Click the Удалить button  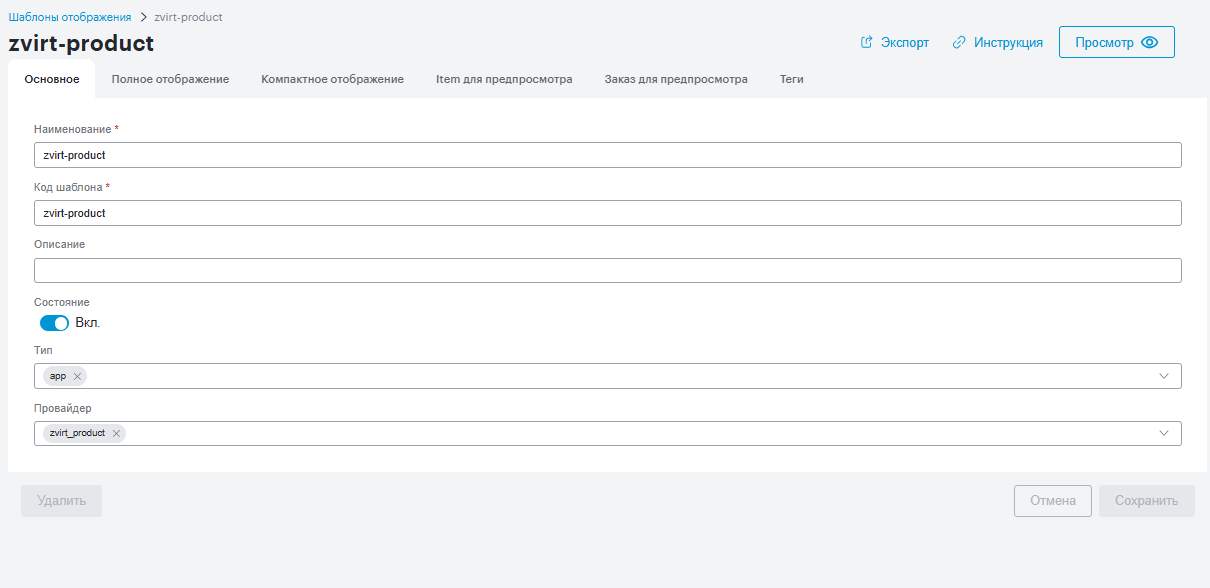[x=61, y=501]
